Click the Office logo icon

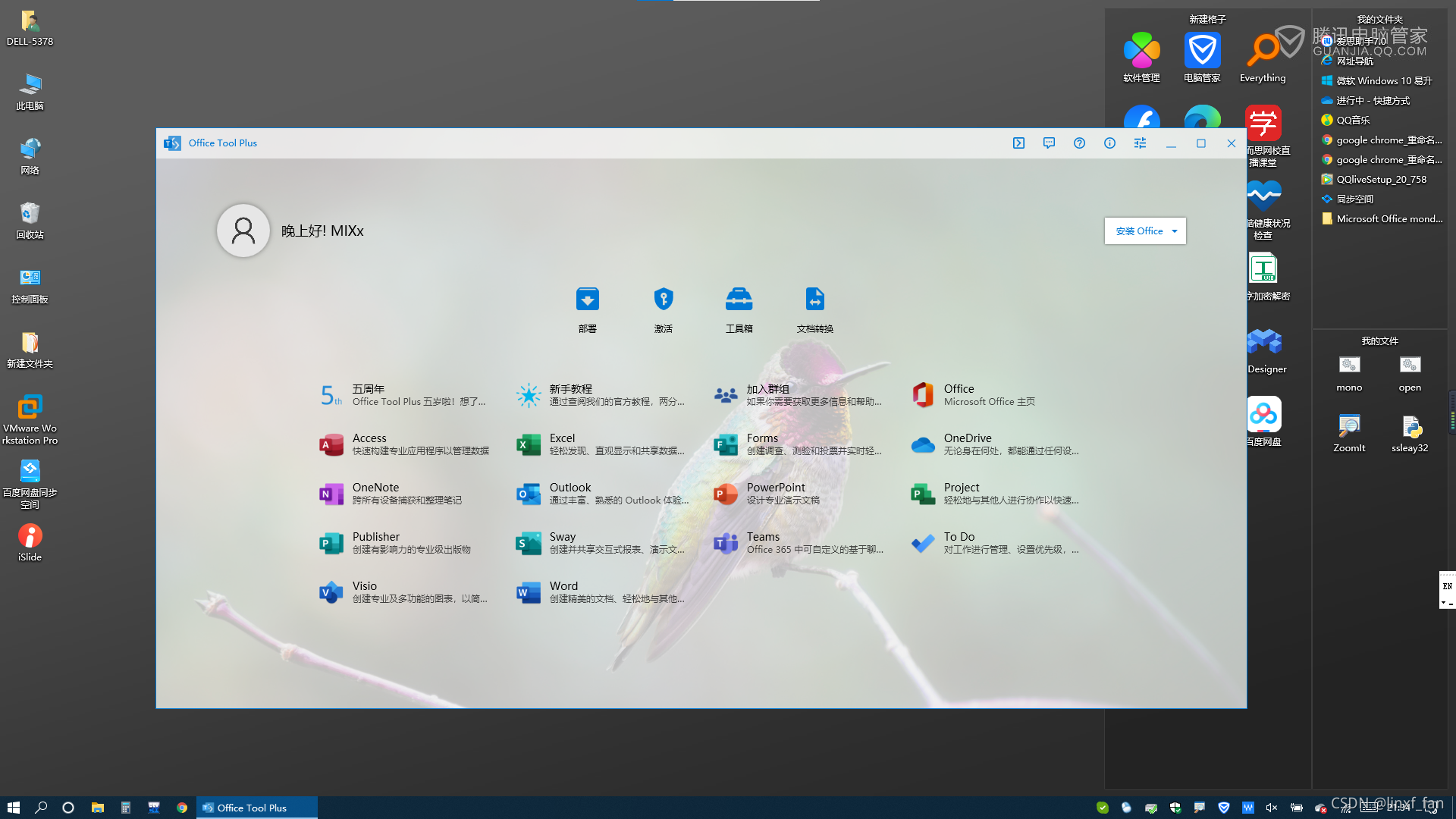tap(923, 395)
